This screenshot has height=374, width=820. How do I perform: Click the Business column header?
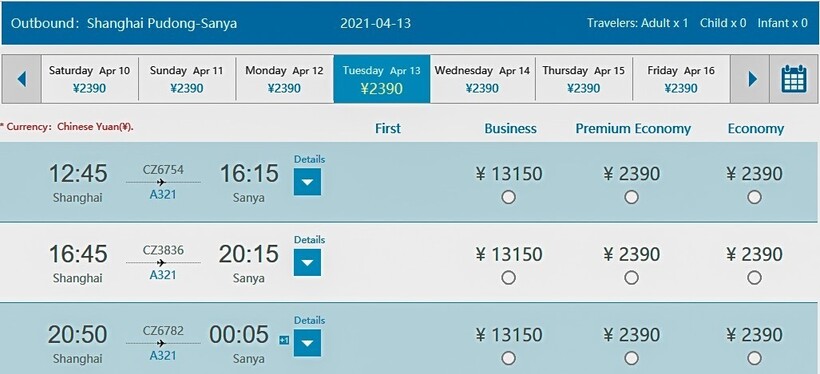510,129
